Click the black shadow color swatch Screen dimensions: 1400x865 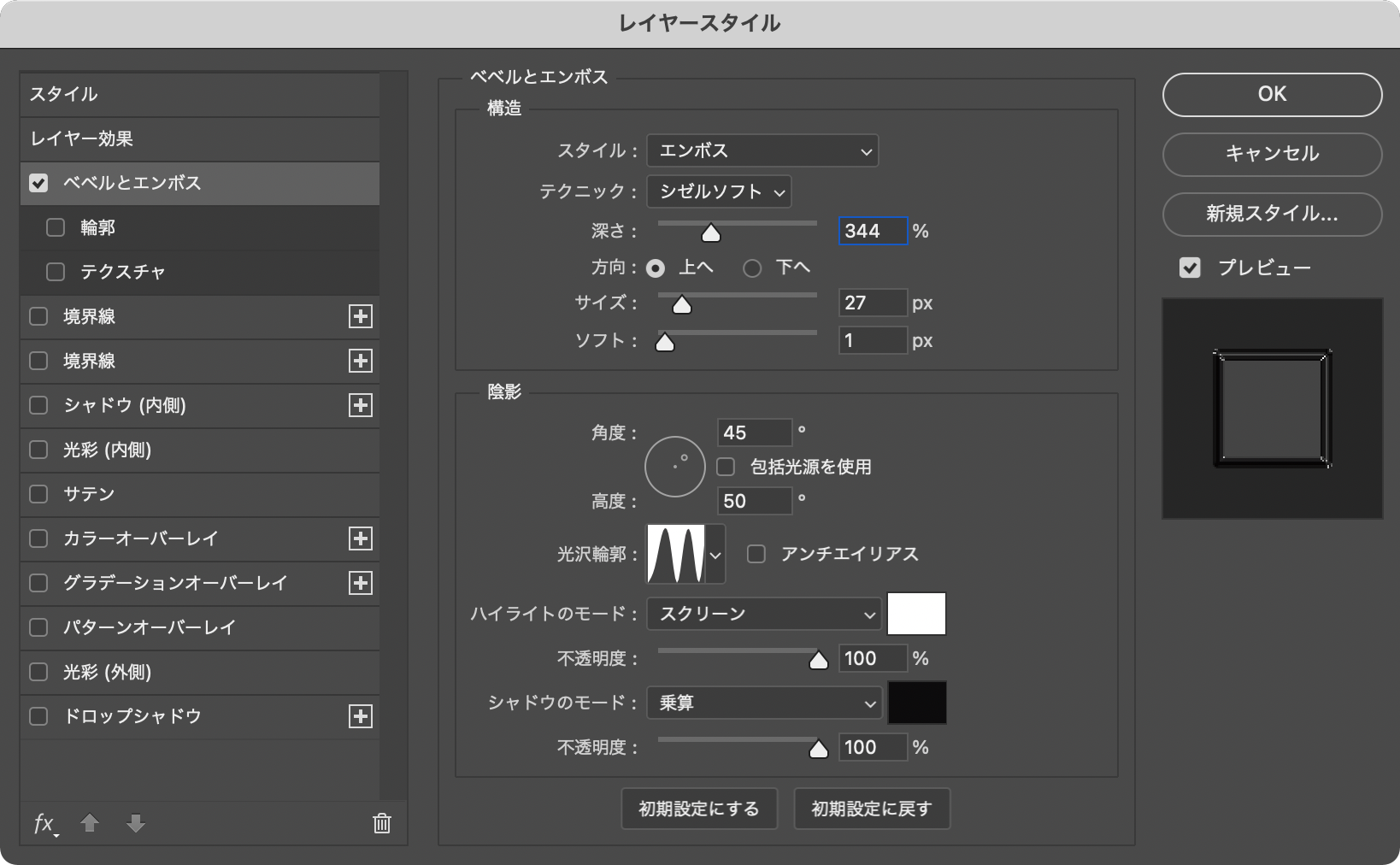pyautogui.click(x=917, y=703)
